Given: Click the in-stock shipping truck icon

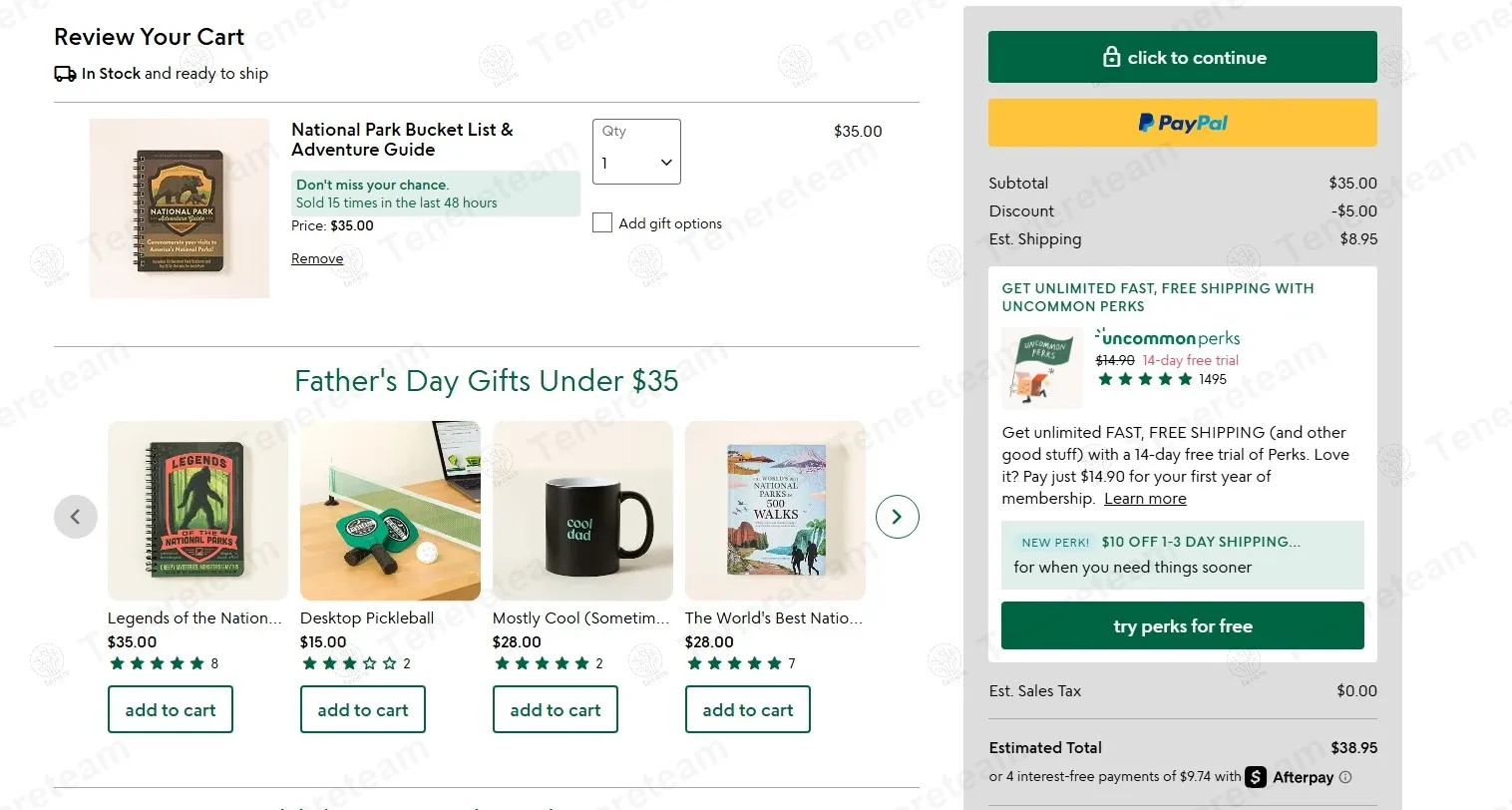Looking at the screenshot, I should (65, 74).
